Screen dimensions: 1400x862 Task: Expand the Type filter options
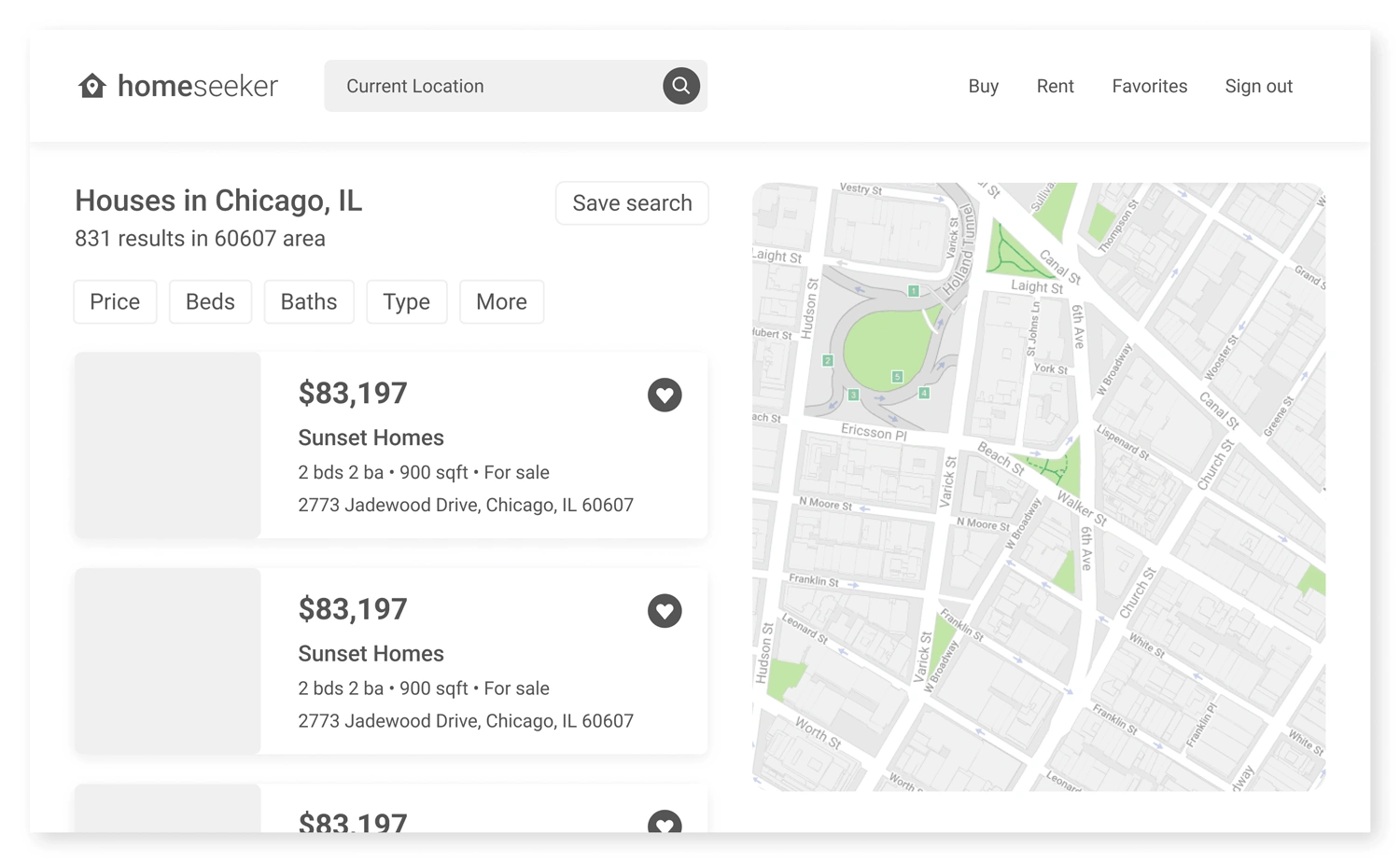click(406, 301)
